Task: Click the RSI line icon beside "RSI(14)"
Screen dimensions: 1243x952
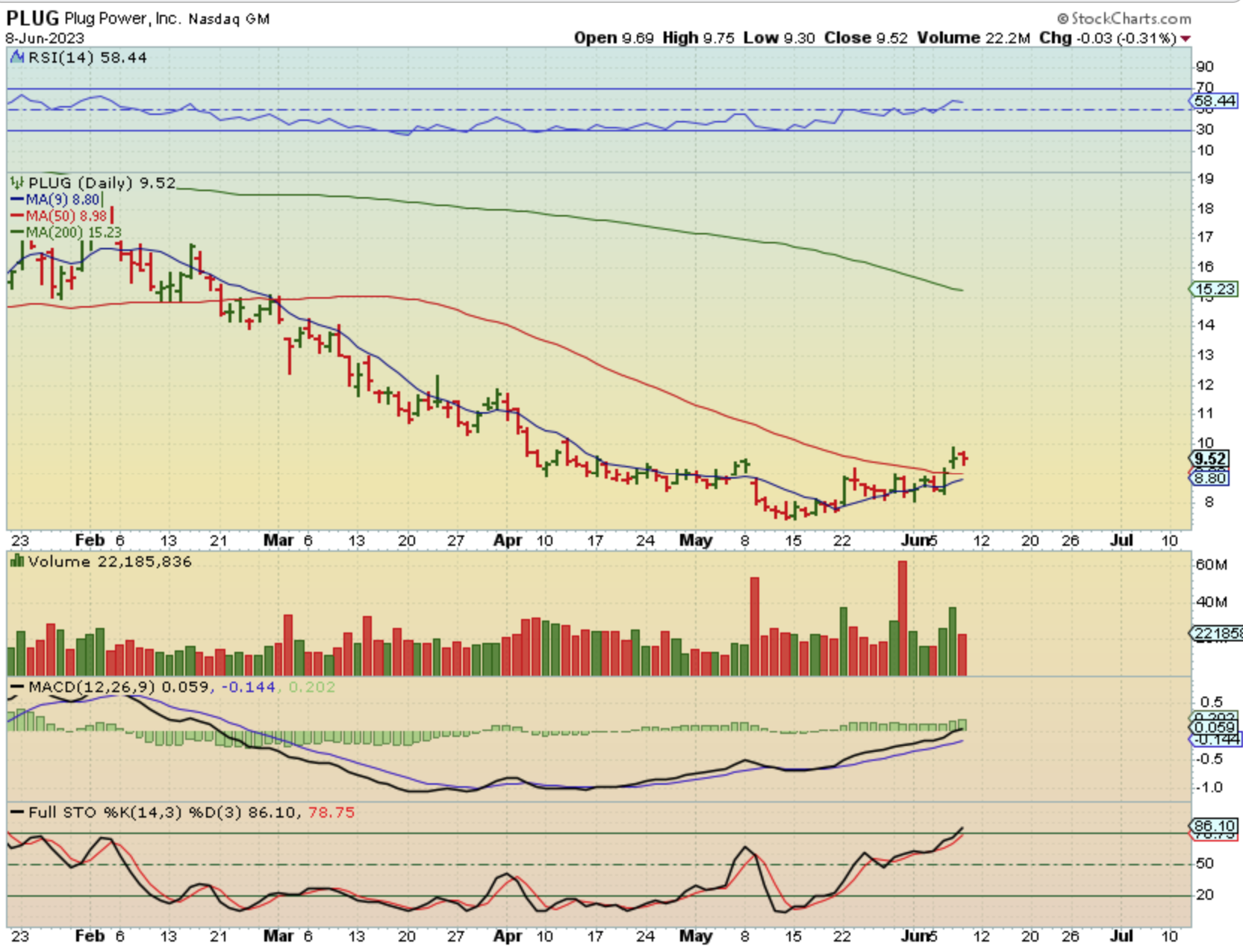Action: (17, 57)
